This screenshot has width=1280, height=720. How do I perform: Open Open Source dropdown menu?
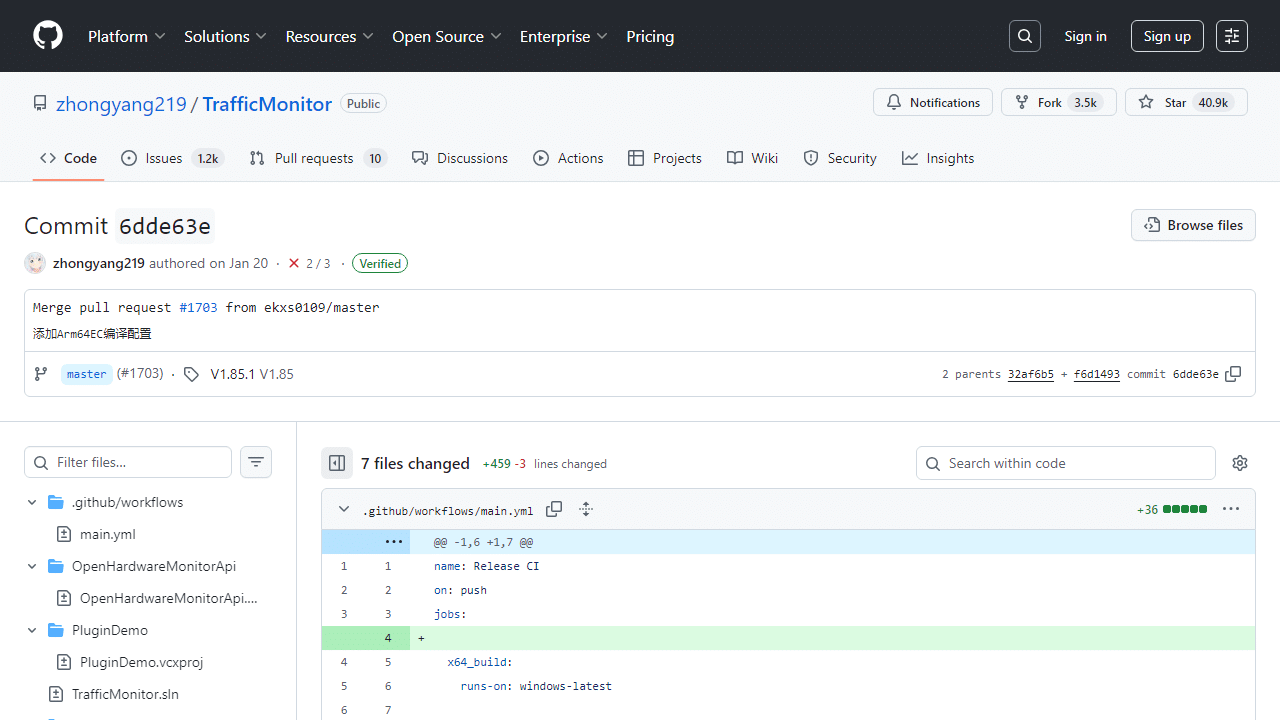[446, 36]
